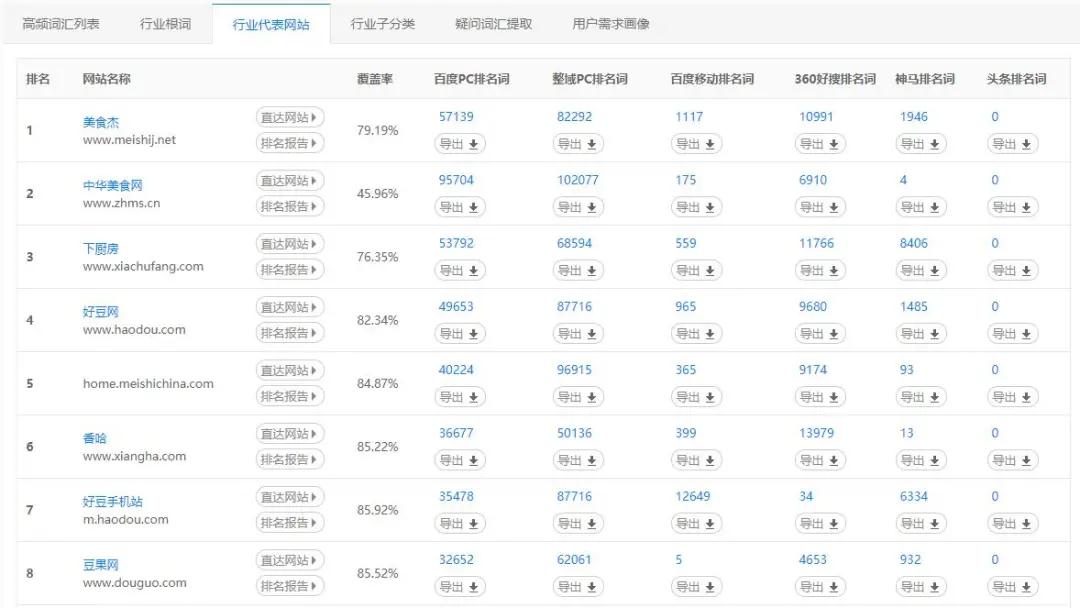Export 头条排名词 data for 中华美食网
The image size is (1080, 608).
1013,207
